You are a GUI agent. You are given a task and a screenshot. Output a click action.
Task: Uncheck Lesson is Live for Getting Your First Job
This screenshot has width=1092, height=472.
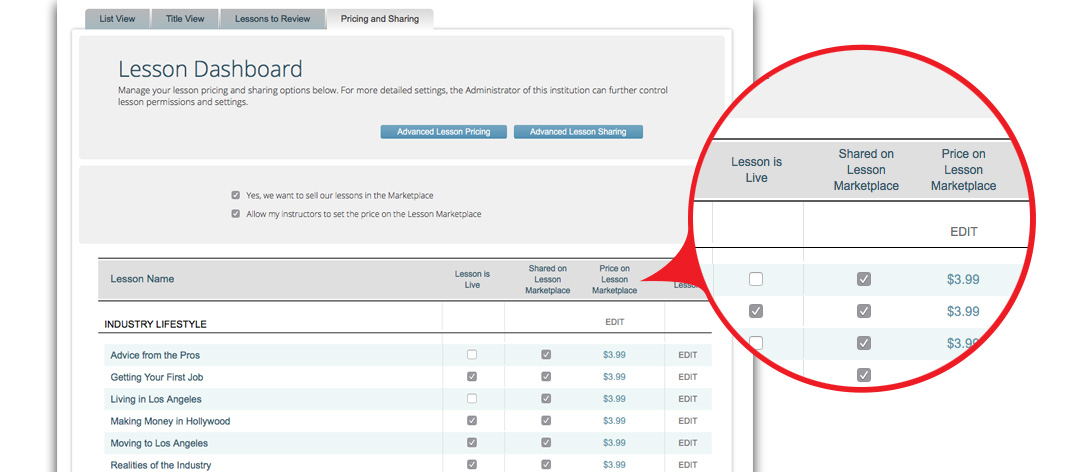tap(472, 377)
